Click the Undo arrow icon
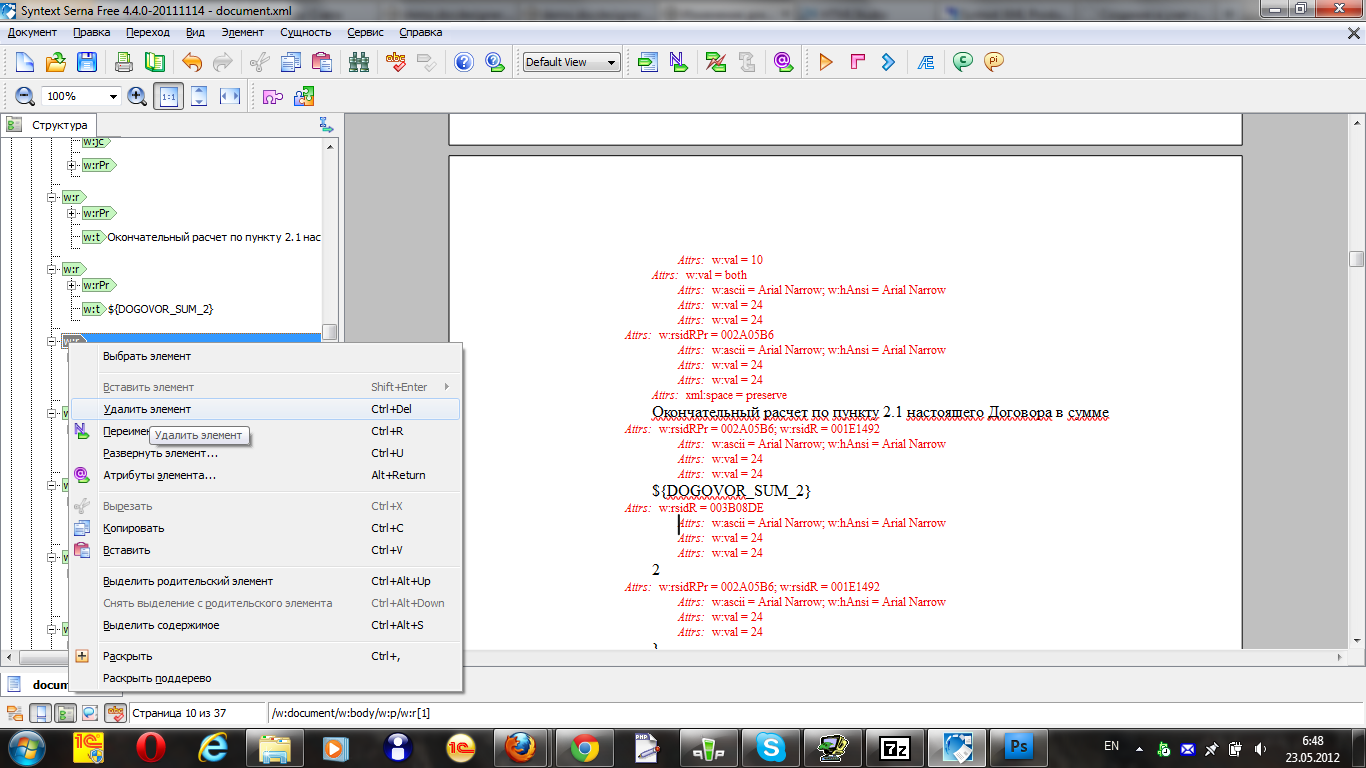This screenshot has height=768, width=1366. 192,62
